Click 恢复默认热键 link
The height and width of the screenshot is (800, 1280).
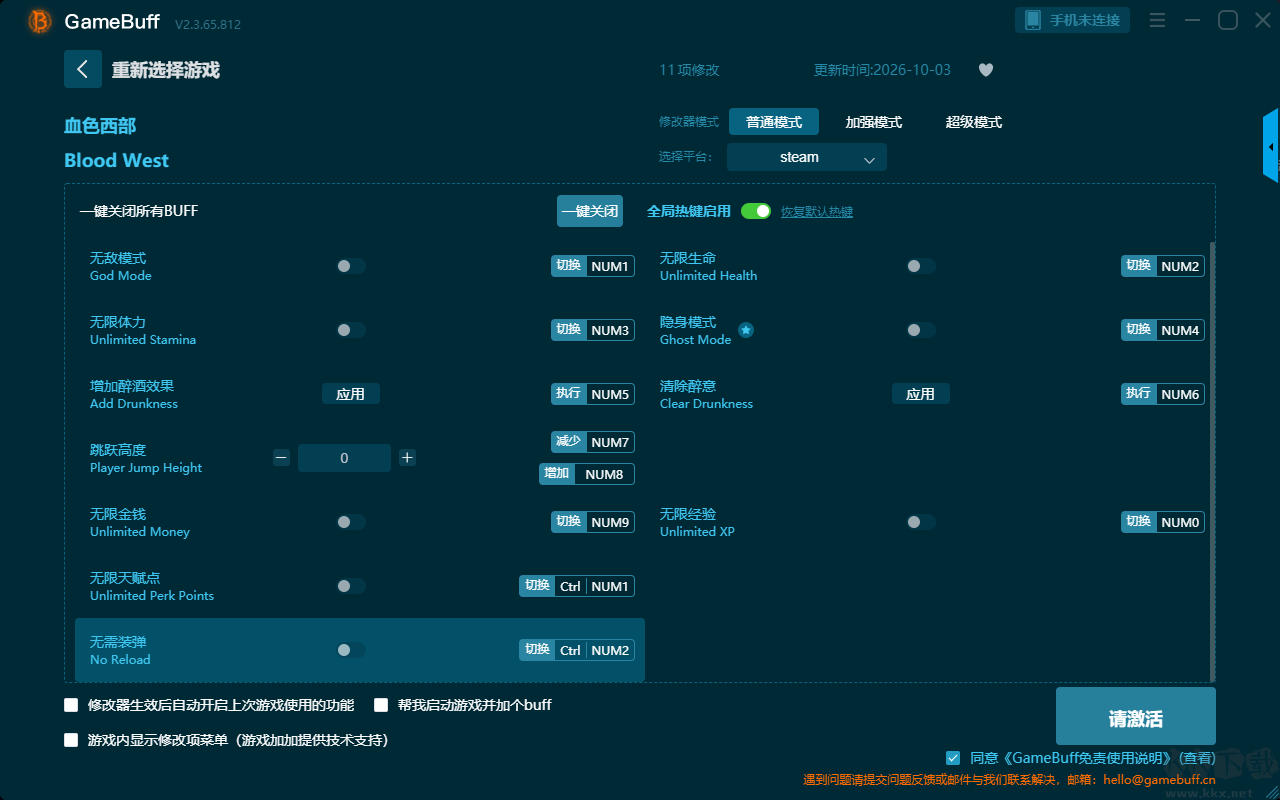[817, 212]
